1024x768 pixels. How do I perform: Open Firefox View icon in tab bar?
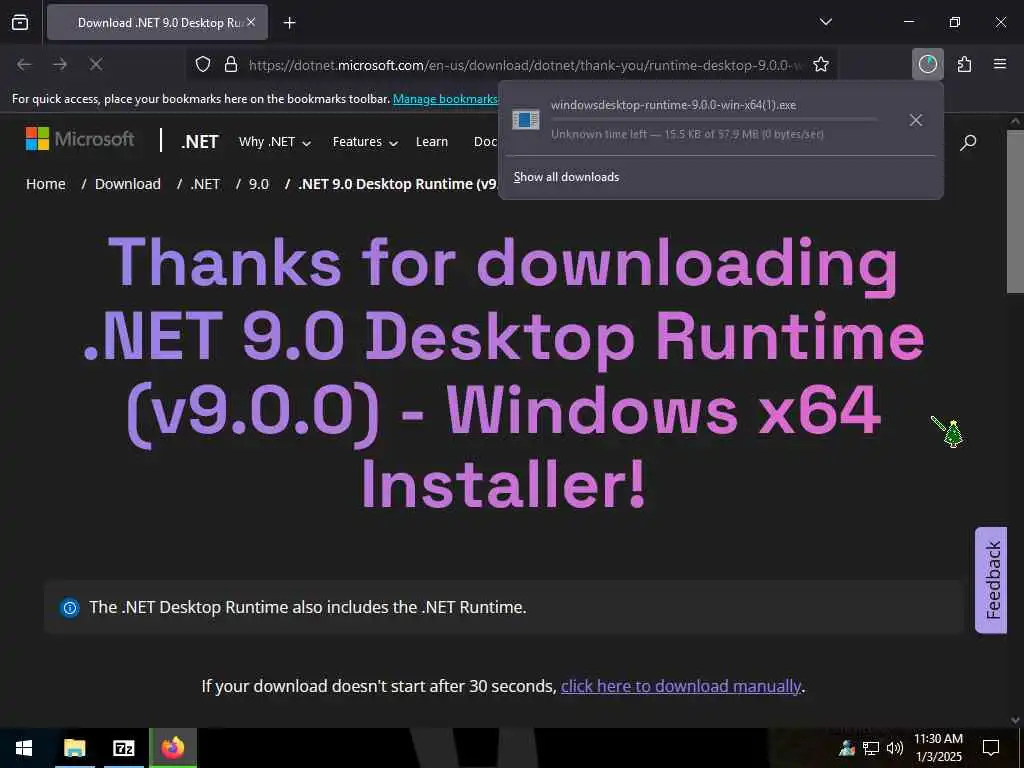coord(20,22)
